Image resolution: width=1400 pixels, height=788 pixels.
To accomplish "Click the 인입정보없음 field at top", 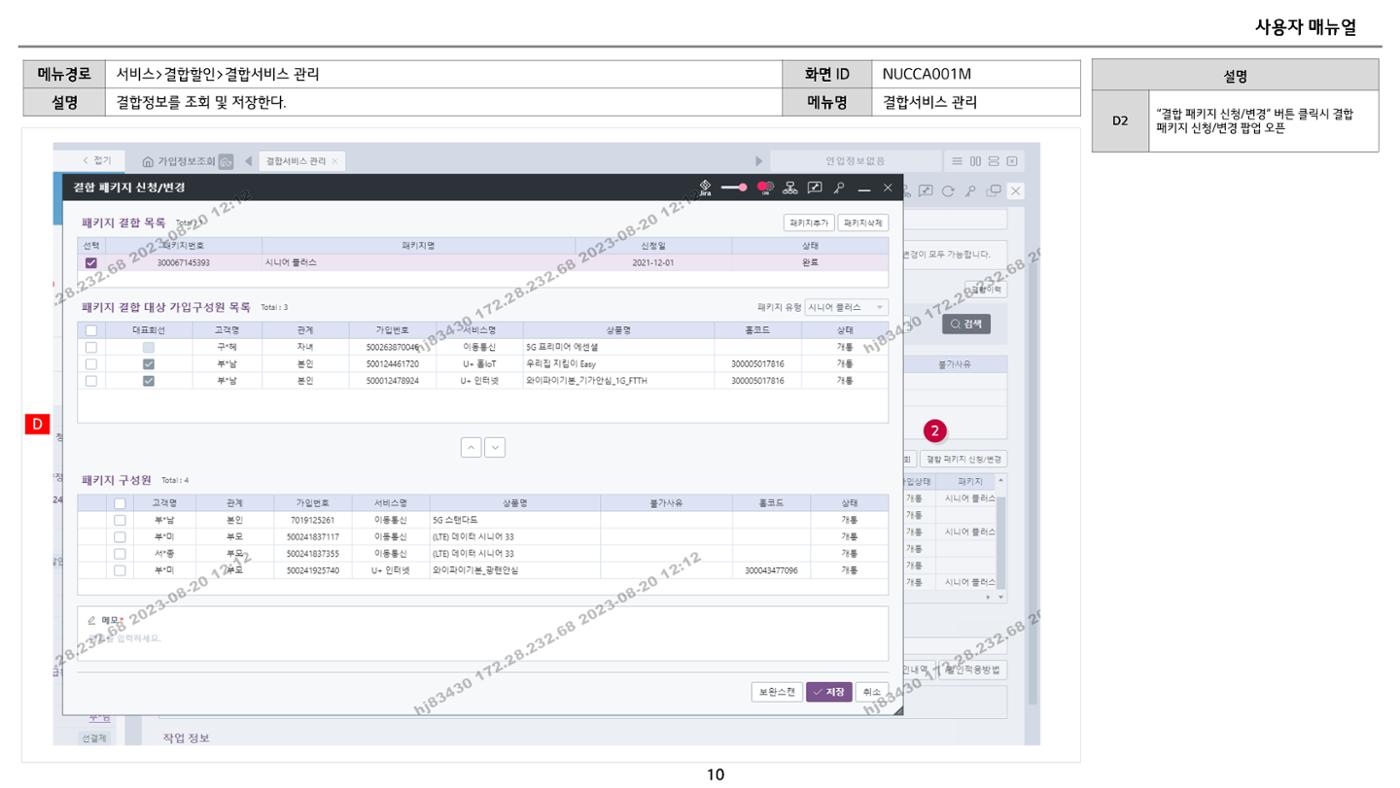I will pos(854,161).
